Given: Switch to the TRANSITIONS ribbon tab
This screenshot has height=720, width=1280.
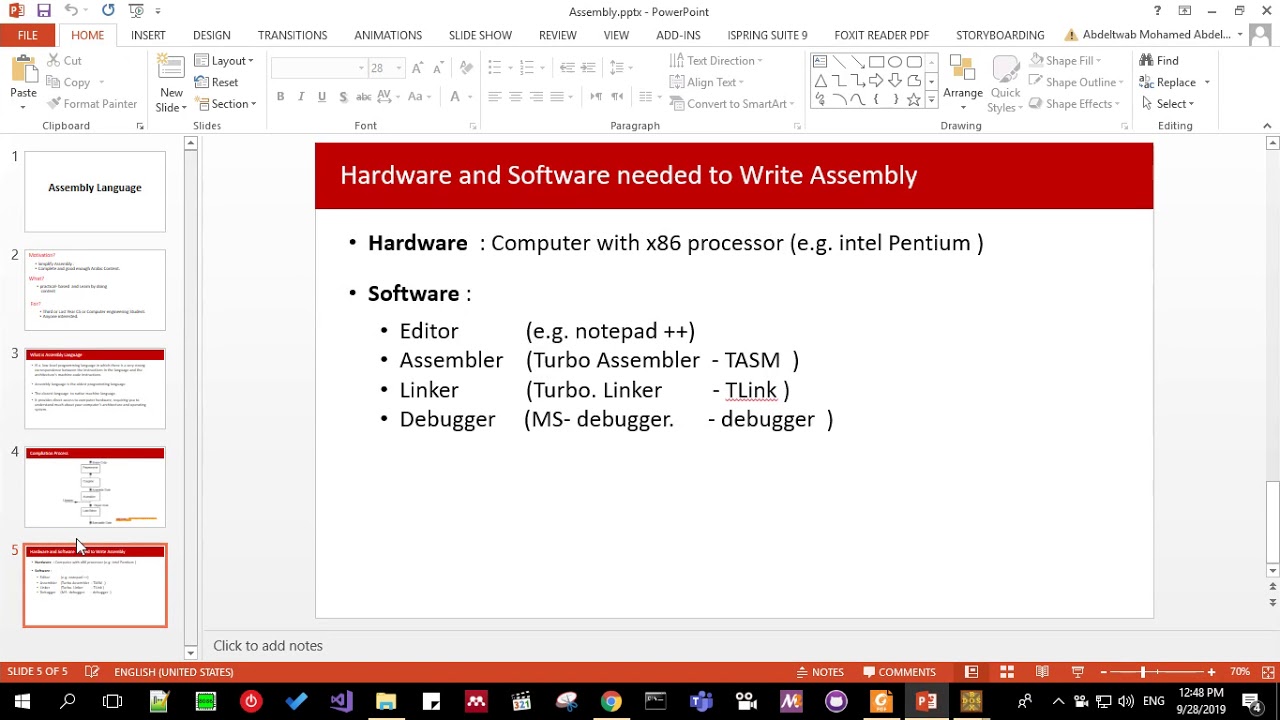Looking at the screenshot, I should pyautogui.click(x=292, y=35).
